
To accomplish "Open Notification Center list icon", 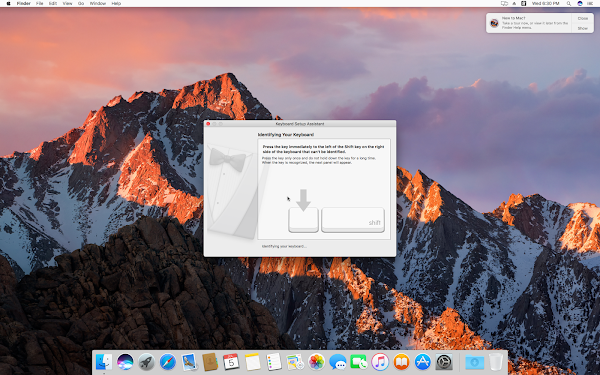I will (590, 3).
